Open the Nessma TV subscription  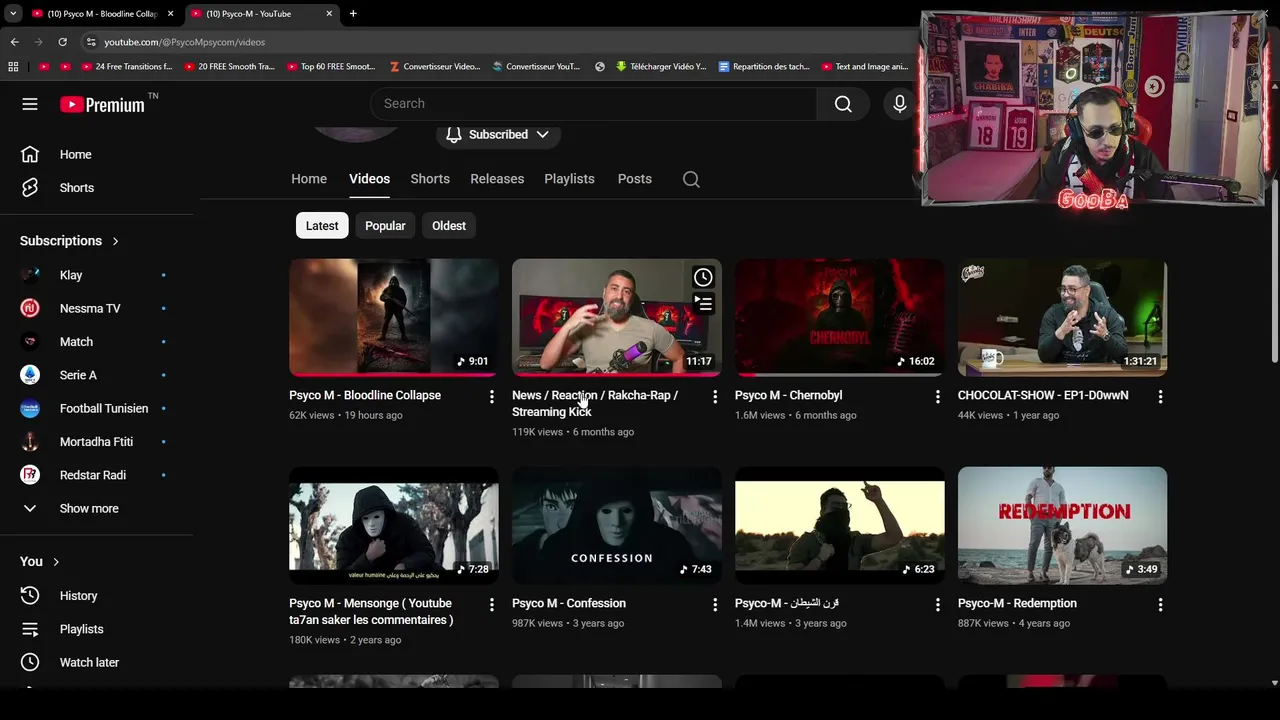click(96, 308)
